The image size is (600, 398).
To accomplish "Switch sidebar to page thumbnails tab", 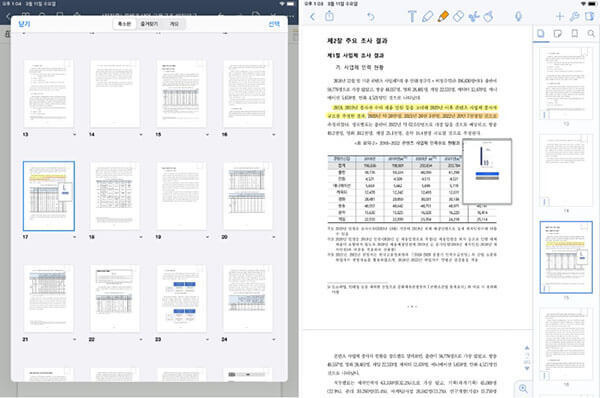I will coord(541,34).
